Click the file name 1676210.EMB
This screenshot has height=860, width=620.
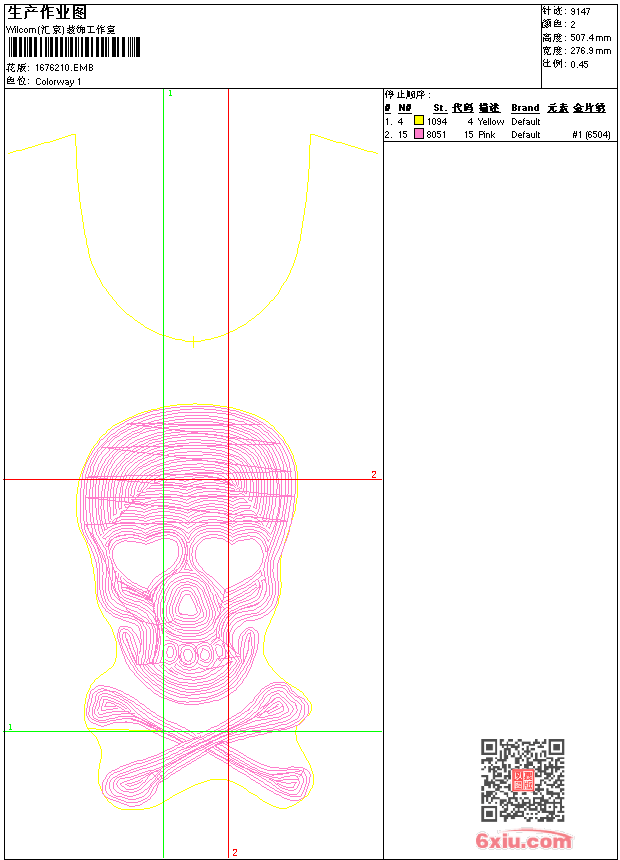64,68
